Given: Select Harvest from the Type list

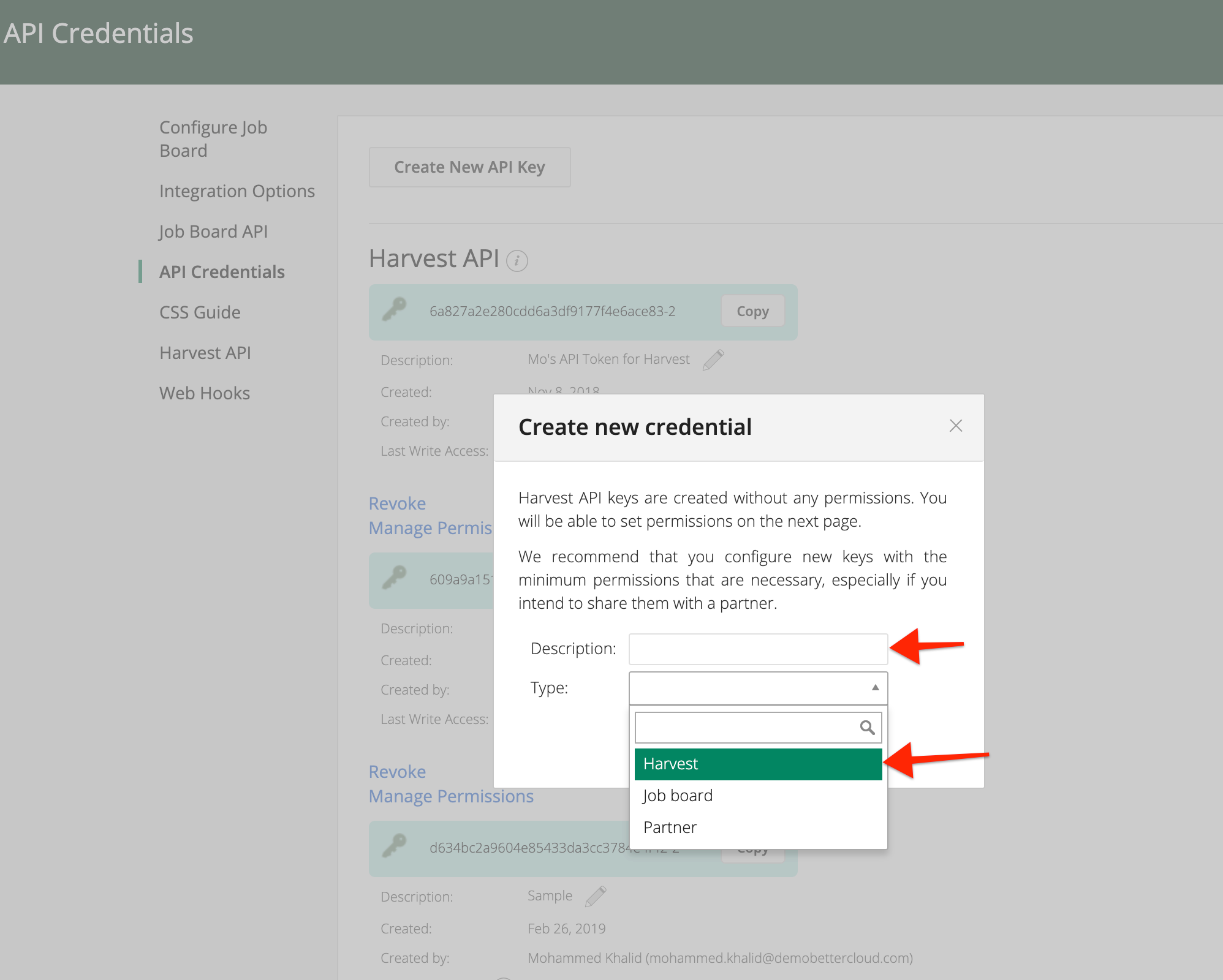Looking at the screenshot, I should pos(758,764).
